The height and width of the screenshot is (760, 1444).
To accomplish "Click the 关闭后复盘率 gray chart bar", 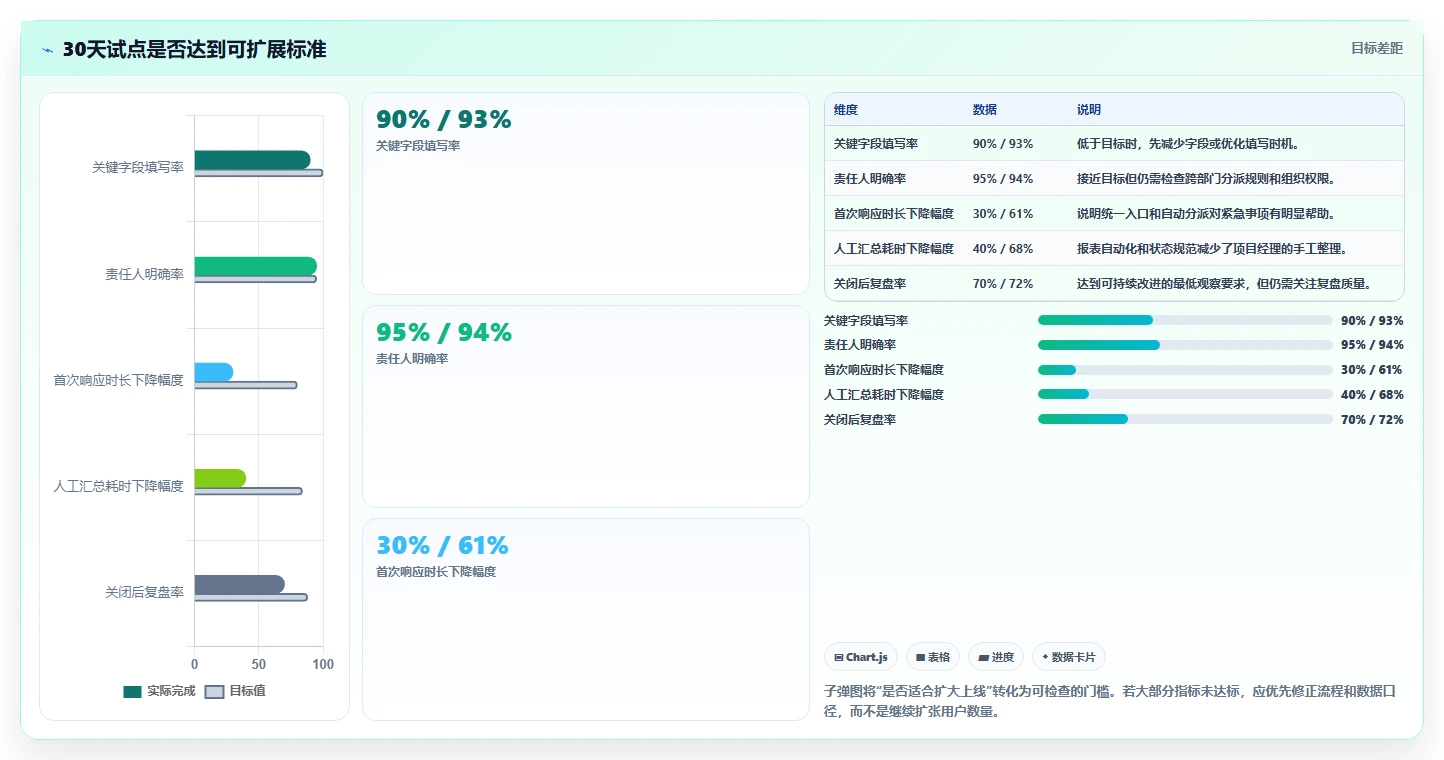I will click(239, 584).
